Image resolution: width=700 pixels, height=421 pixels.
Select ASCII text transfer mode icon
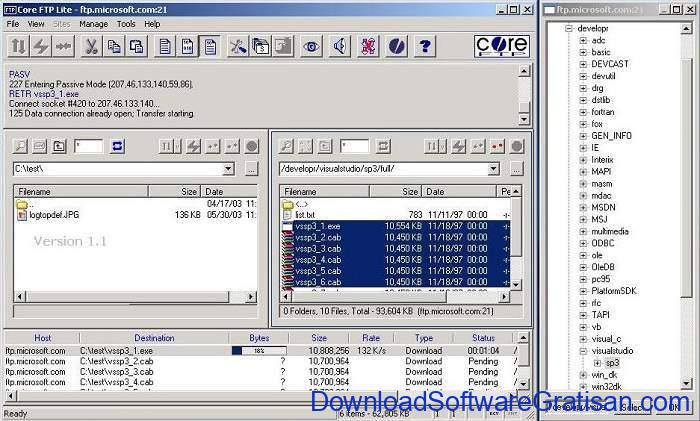tap(165, 46)
